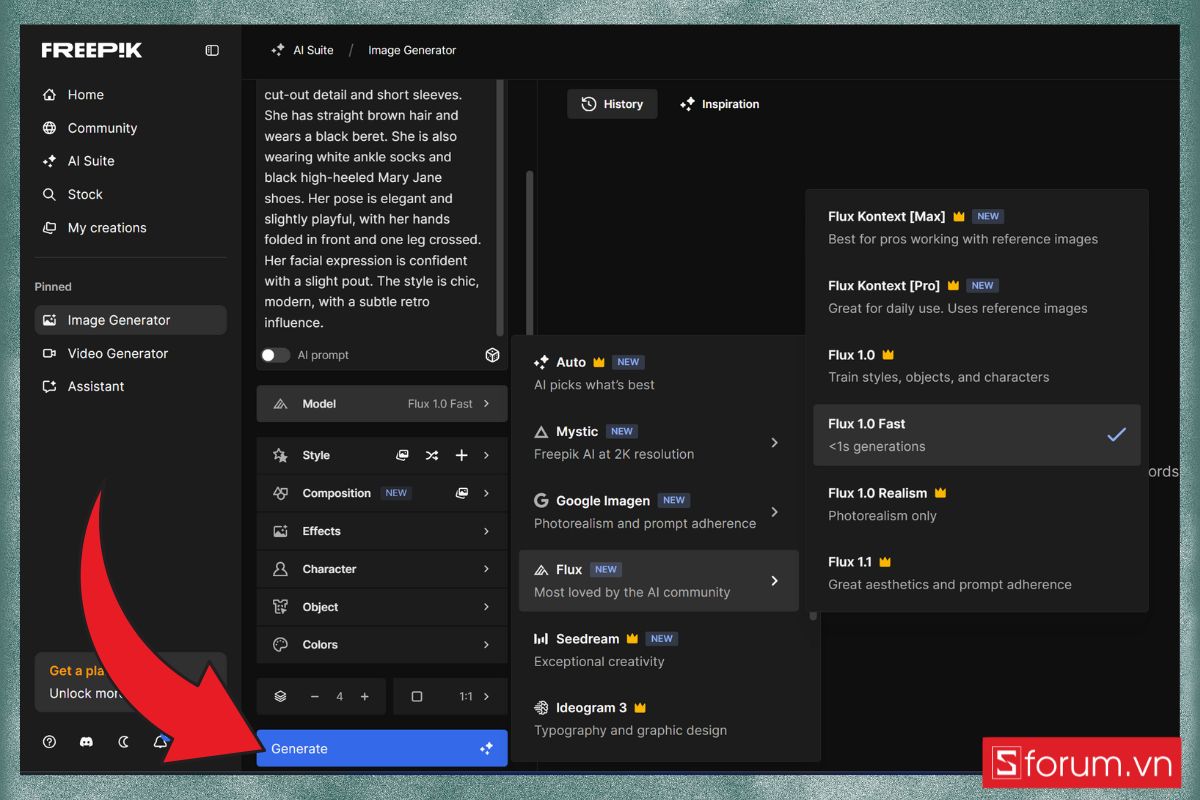Shuffle a random style
The width and height of the screenshot is (1200, 800).
click(431, 455)
